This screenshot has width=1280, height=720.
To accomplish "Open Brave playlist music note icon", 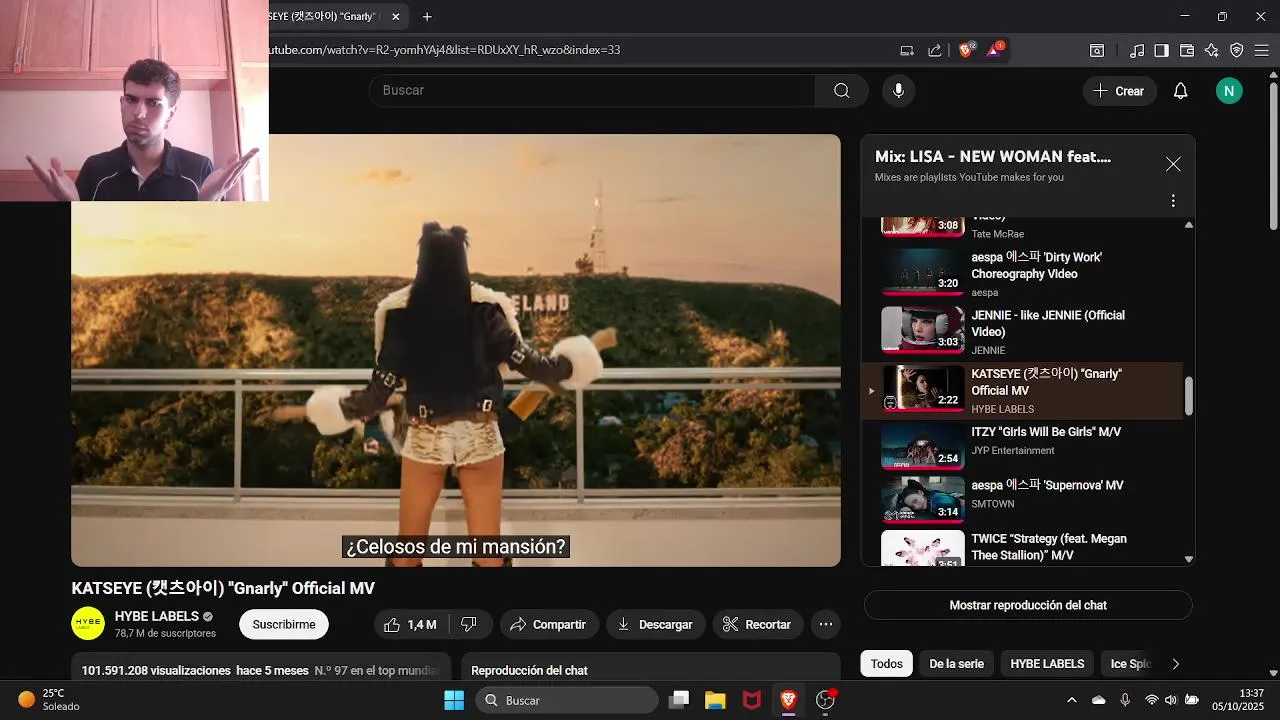I will tap(1137, 50).
